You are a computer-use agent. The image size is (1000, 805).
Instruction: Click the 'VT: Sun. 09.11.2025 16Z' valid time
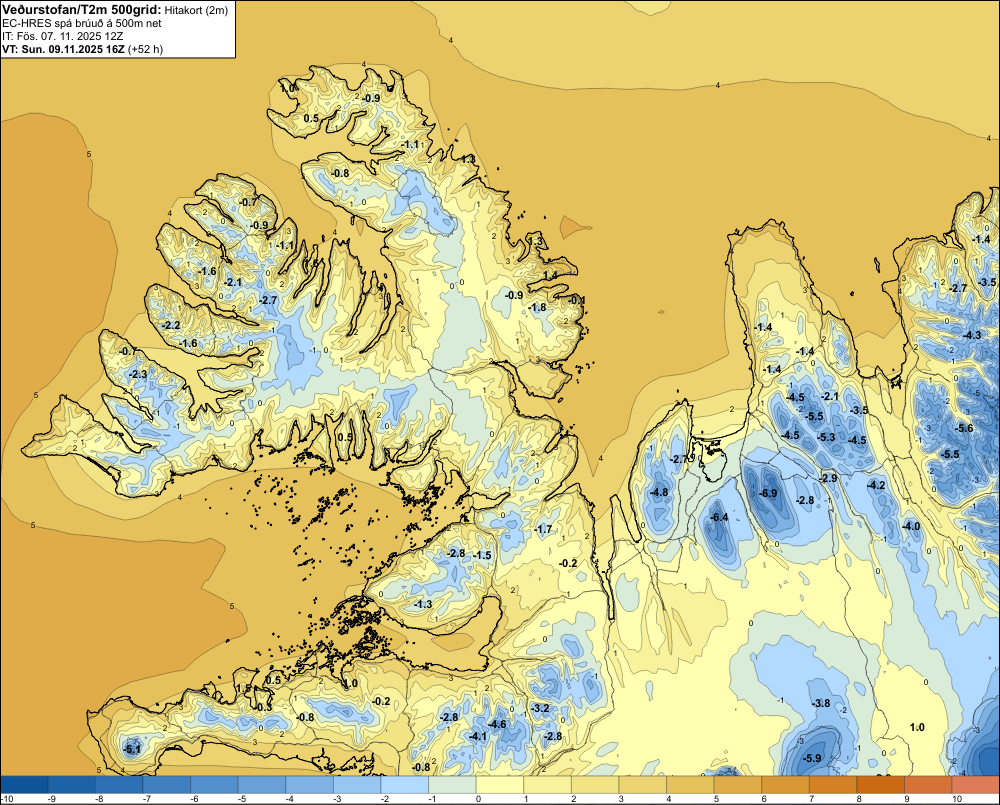click(x=64, y=48)
